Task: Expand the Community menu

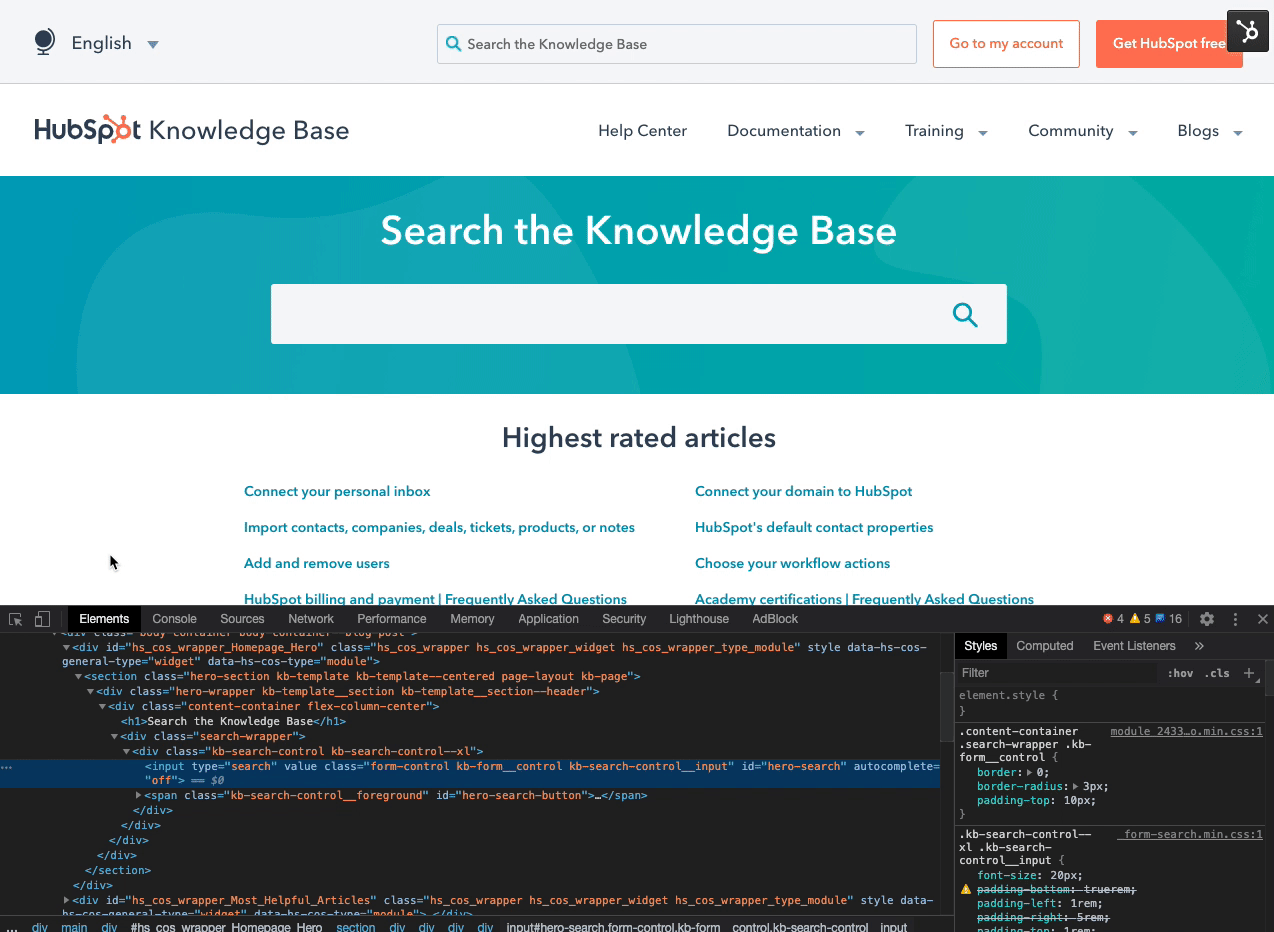Action: tap(1083, 131)
